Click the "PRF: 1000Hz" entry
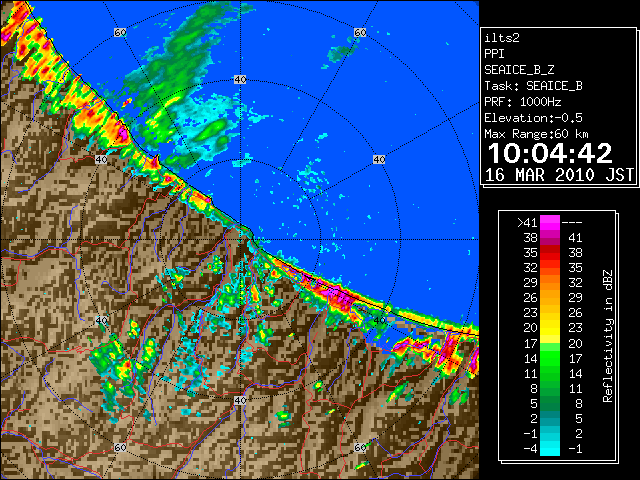 [523, 102]
